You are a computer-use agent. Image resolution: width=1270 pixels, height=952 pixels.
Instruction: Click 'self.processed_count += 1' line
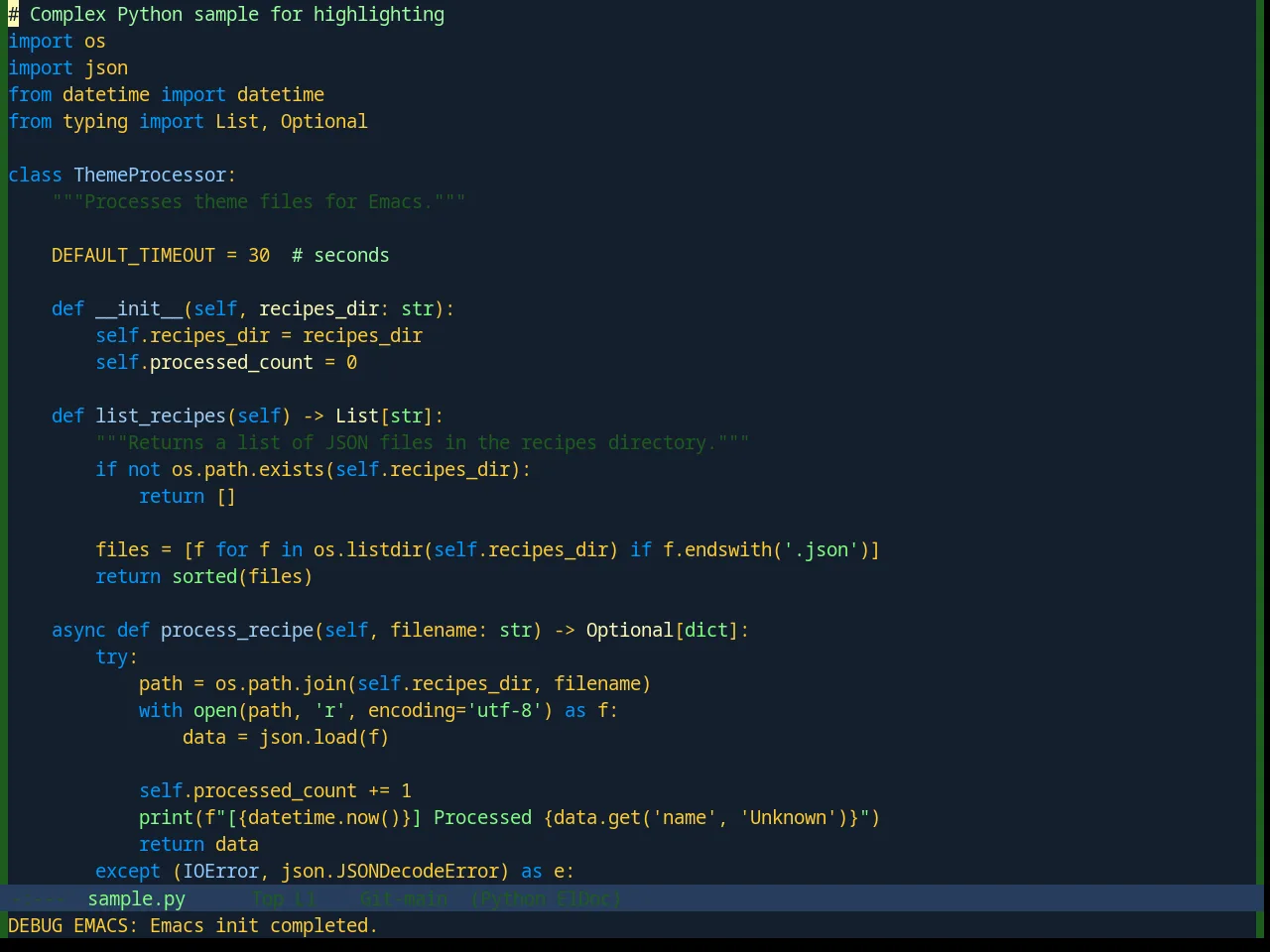pyautogui.click(x=275, y=791)
